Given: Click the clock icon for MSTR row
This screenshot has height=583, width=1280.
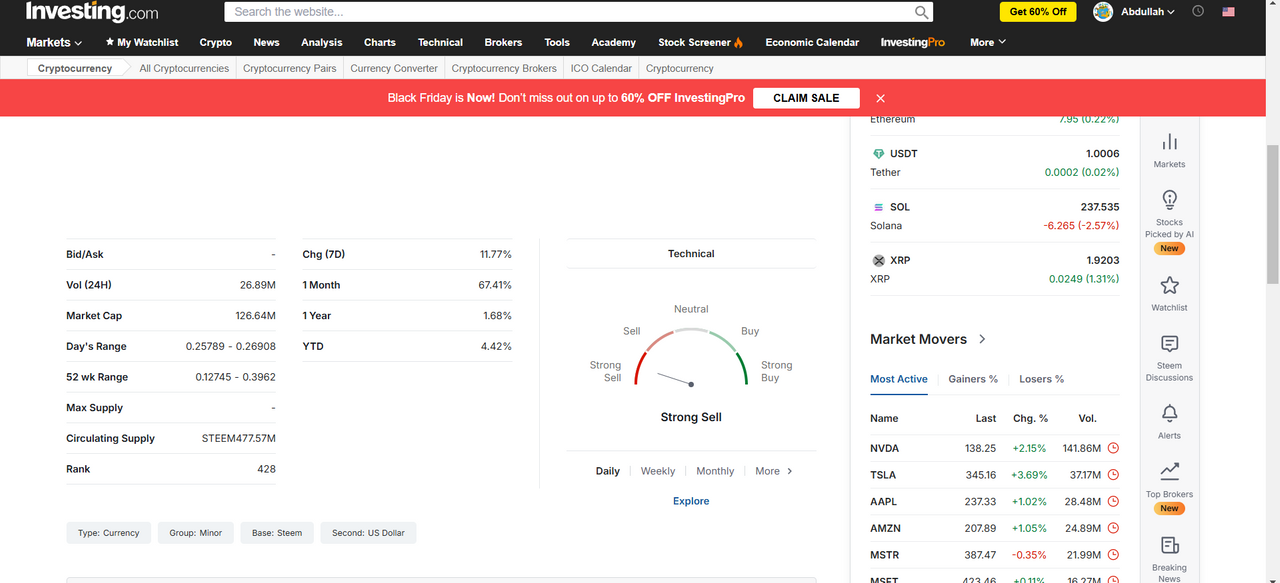Looking at the screenshot, I should point(1113,555).
